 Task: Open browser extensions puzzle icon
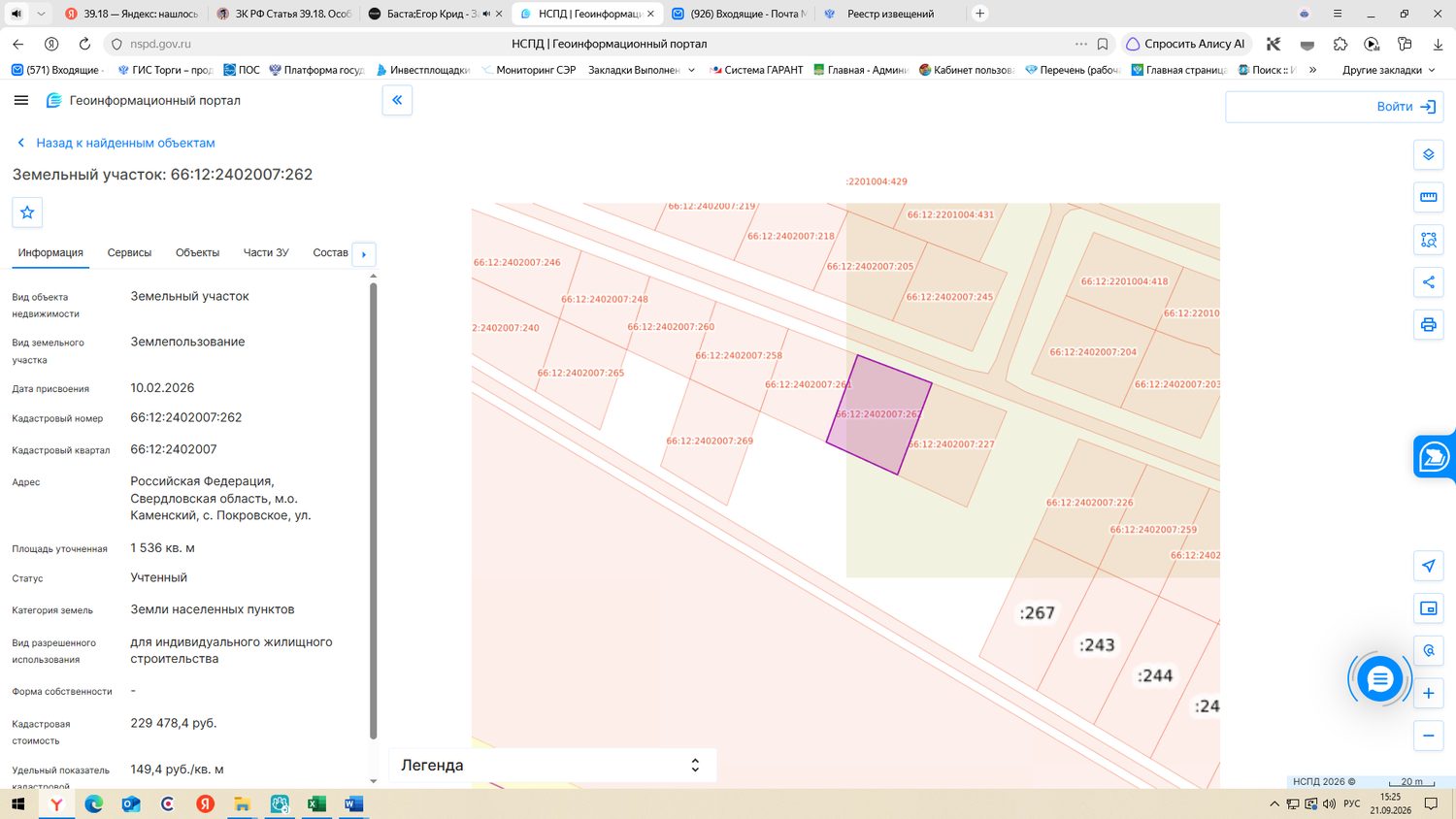[x=1340, y=44]
